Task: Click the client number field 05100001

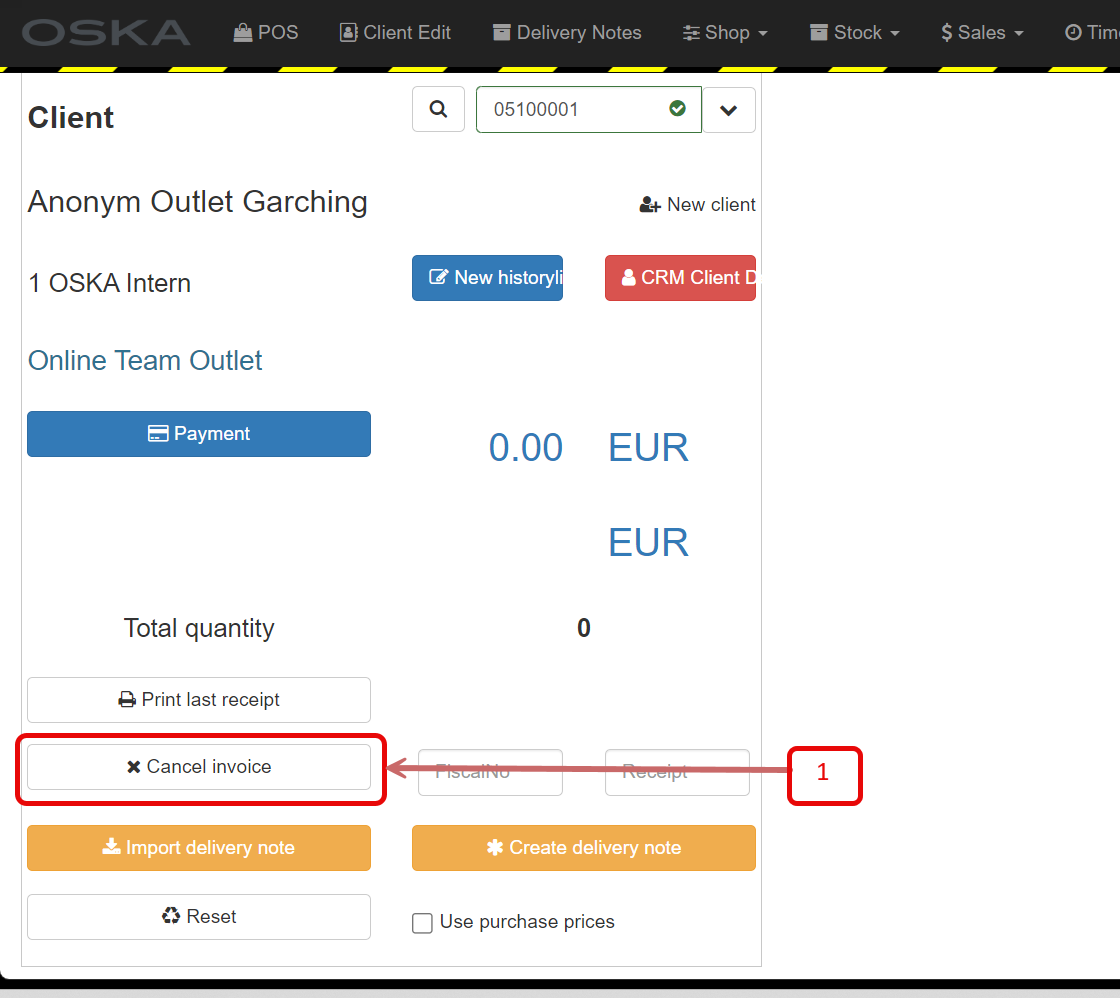Action: [x=589, y=109]
